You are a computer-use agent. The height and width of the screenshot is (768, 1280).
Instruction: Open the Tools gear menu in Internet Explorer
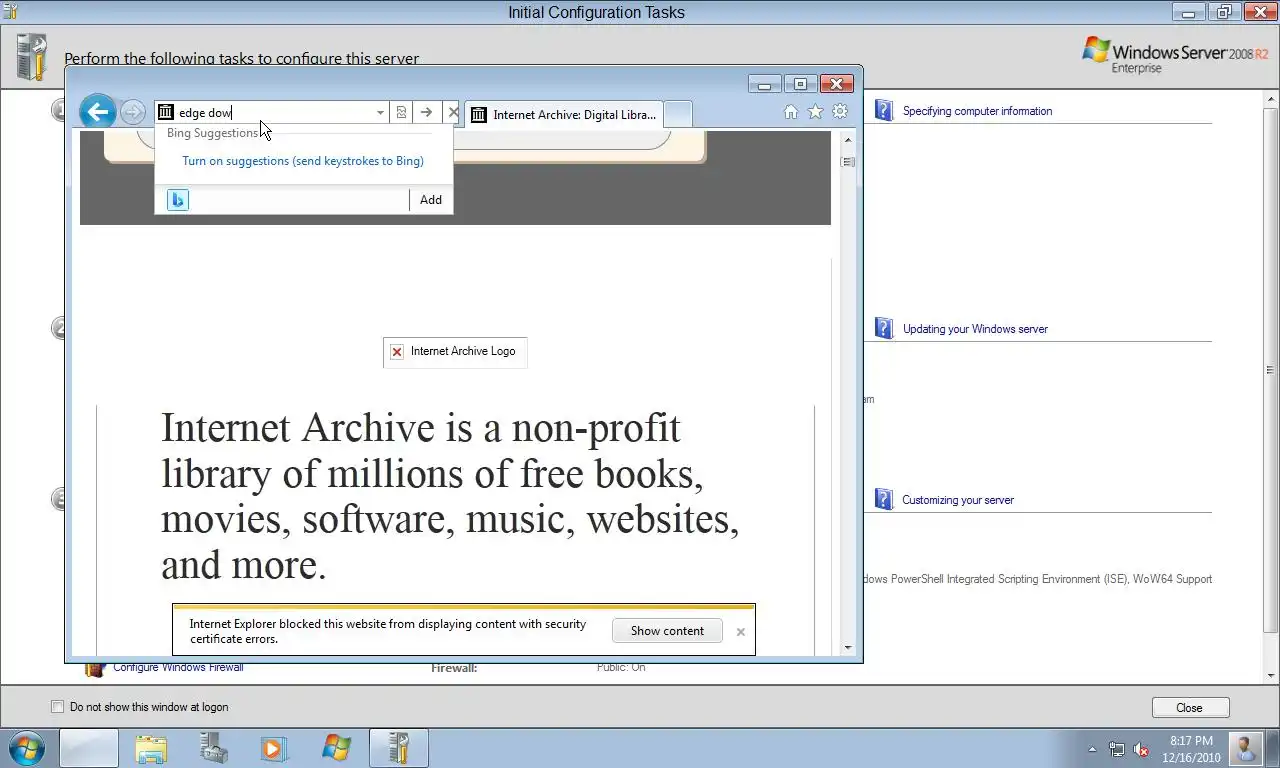tap(840, 112)
